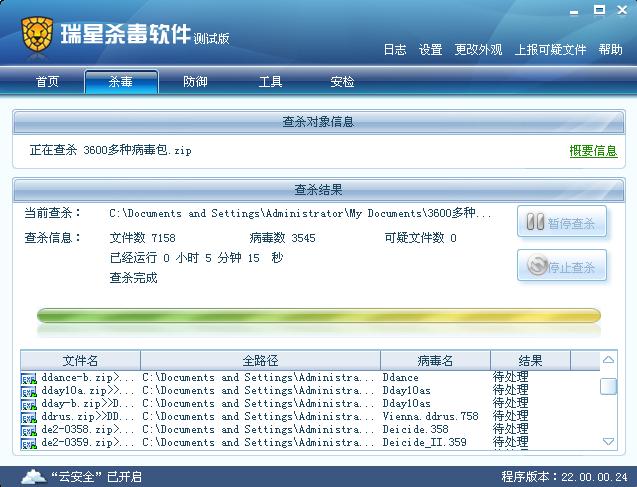This screenshot has height=487, width=637.
Task: Click the 暂停查杀 button label
Action: (x=571, y=223)
